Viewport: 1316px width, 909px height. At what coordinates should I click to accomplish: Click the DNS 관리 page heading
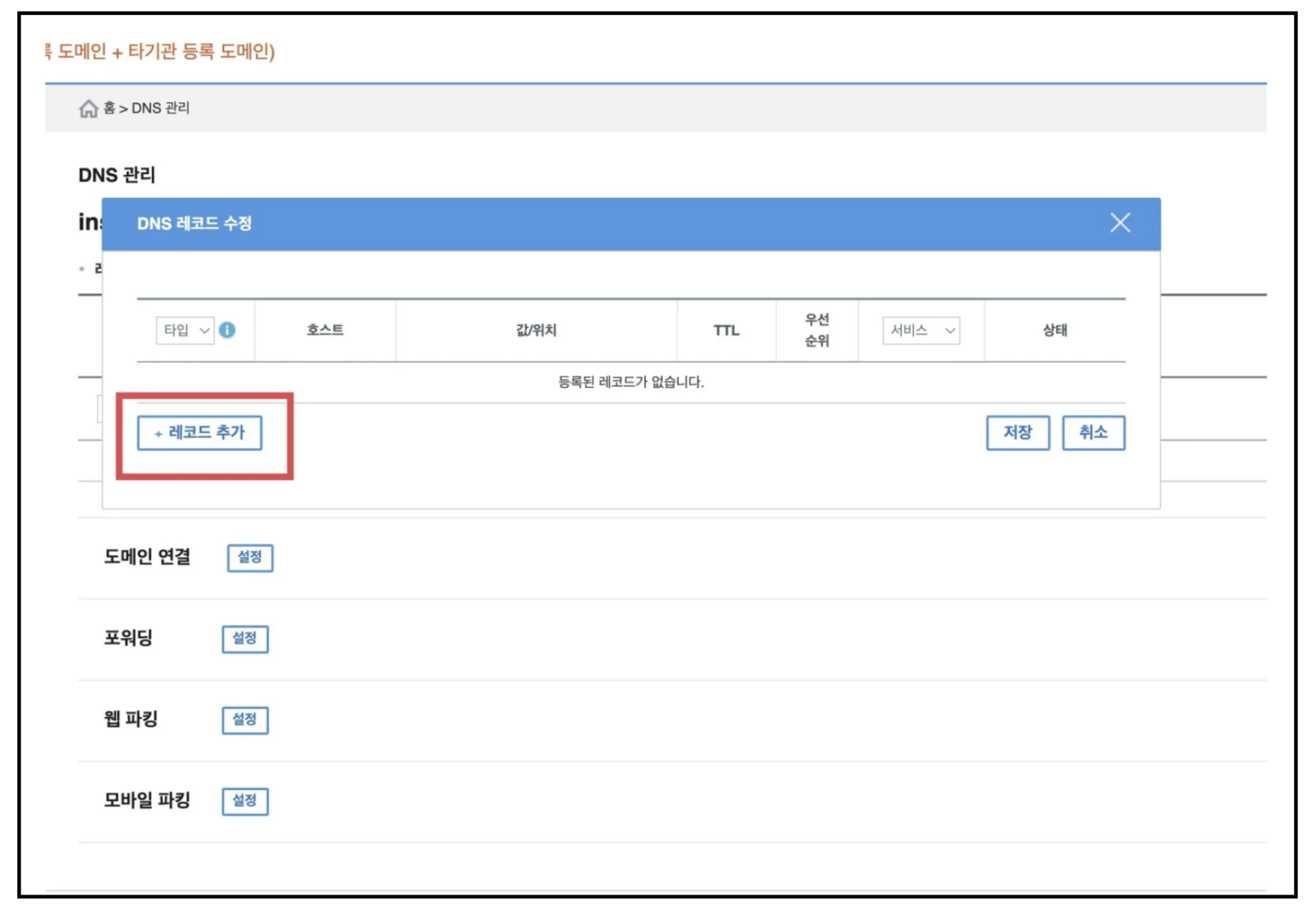pyautogui.click(x=117, y=175)
